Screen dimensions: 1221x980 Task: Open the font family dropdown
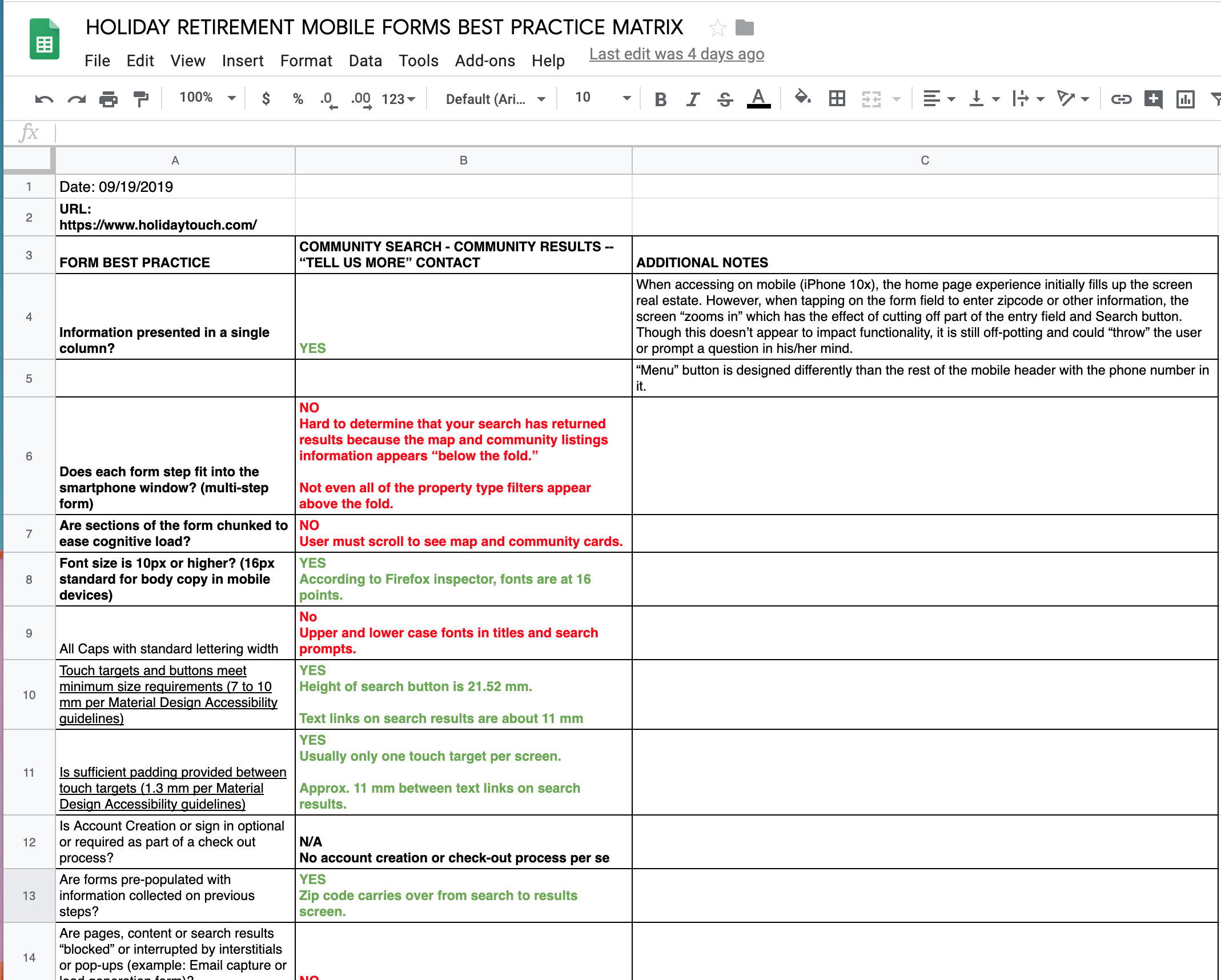495,99
